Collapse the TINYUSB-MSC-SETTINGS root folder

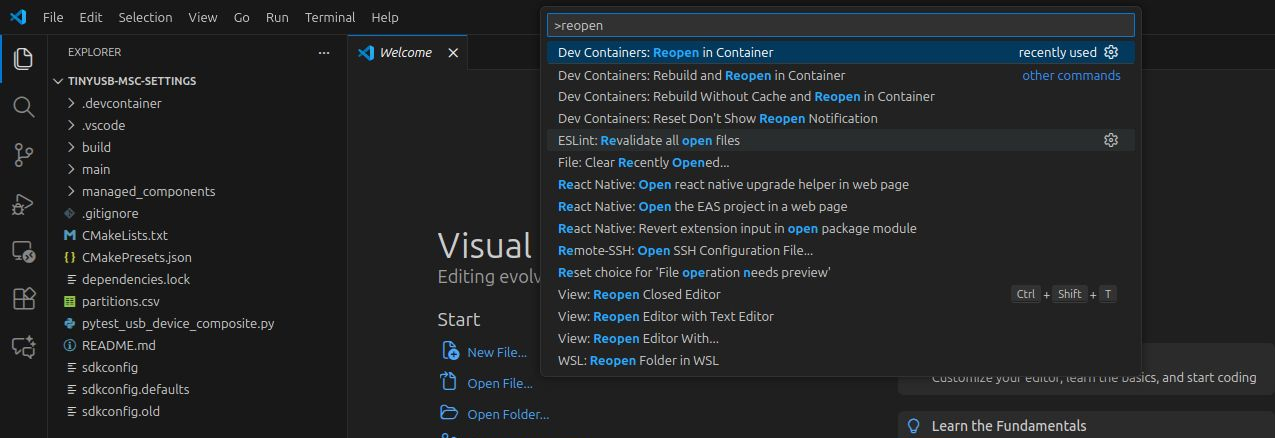coord(60,81)
